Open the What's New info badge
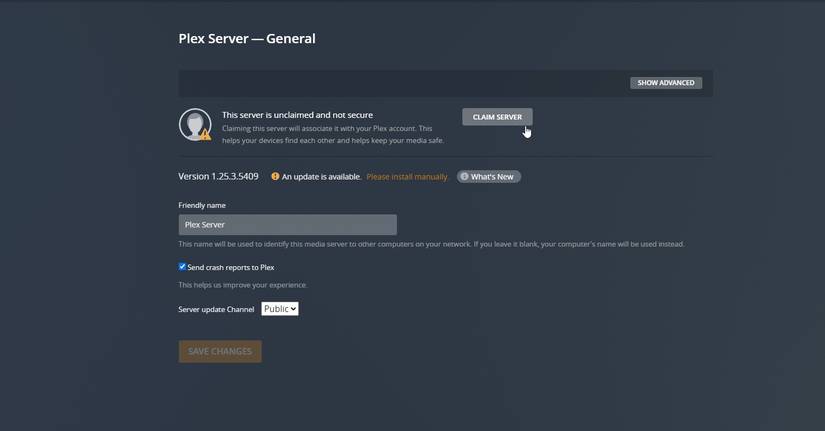 (x=489, y=177)
